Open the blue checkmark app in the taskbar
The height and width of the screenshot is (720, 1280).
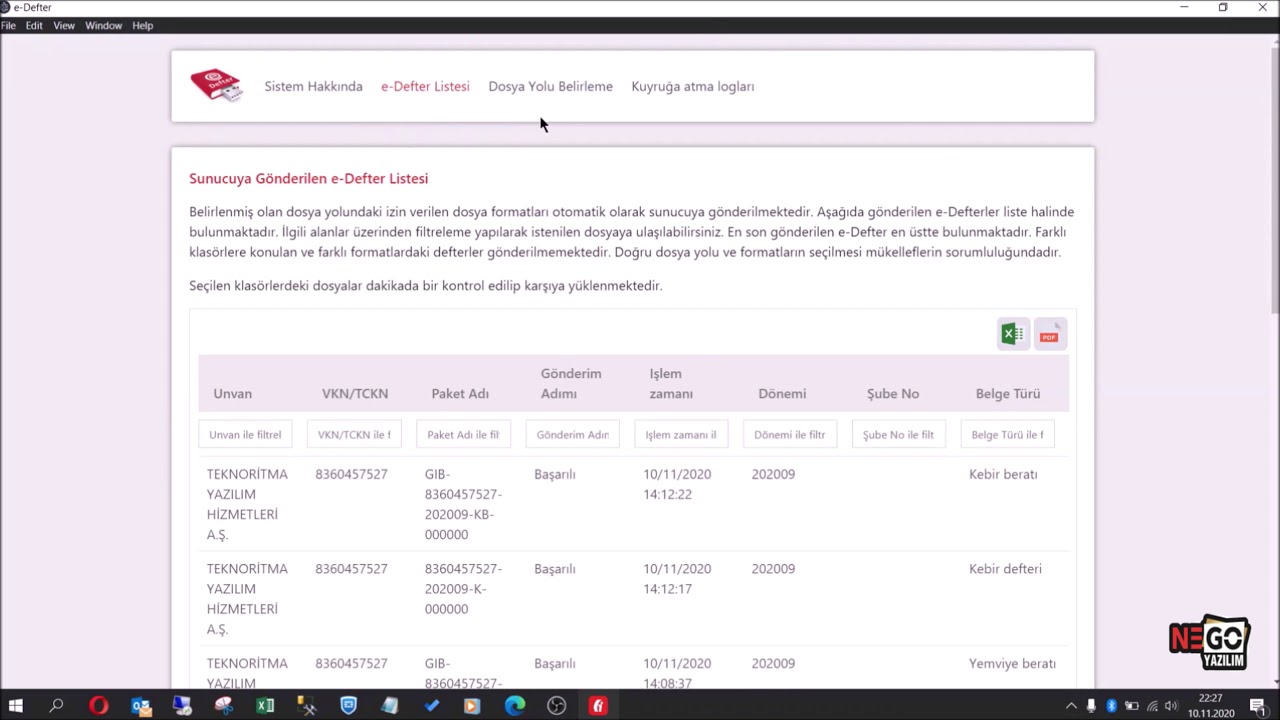click(431, 706)
